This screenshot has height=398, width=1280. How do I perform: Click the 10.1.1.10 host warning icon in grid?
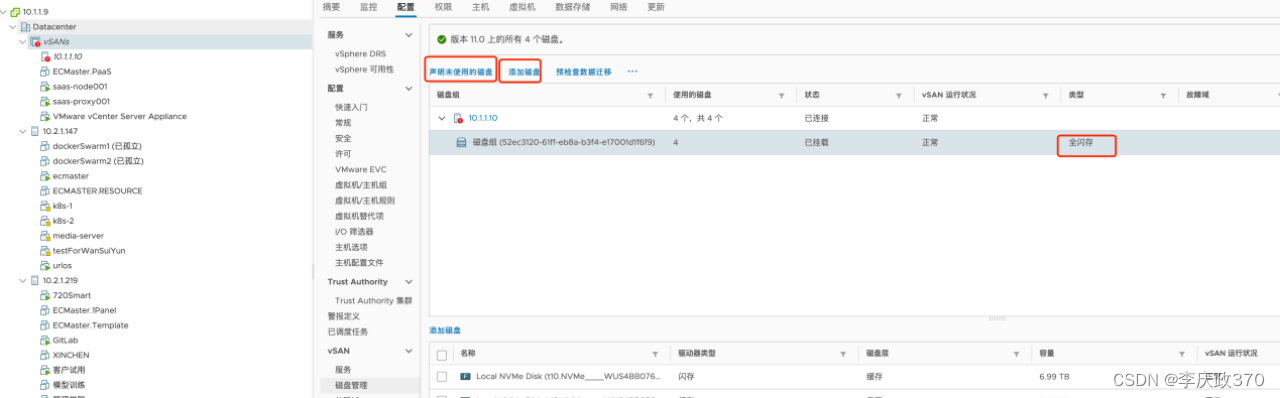coord(459,118)
